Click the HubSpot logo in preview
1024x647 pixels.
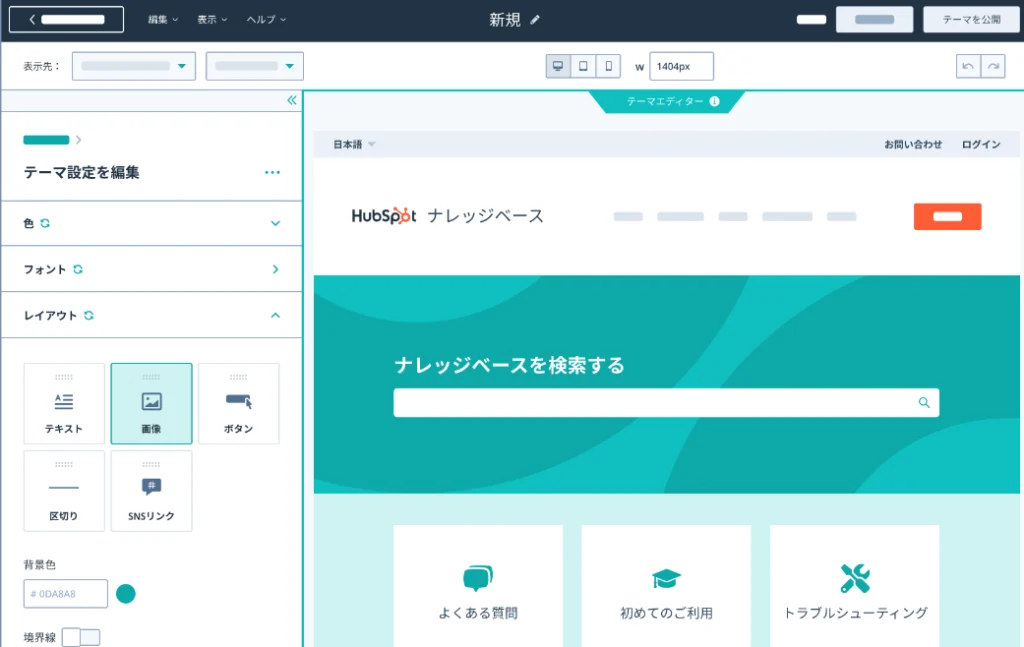384,215
